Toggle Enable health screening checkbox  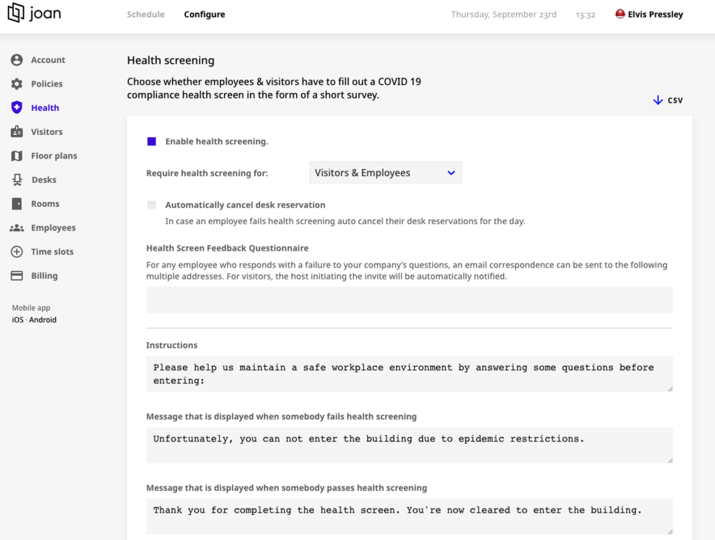pos(152,141)
